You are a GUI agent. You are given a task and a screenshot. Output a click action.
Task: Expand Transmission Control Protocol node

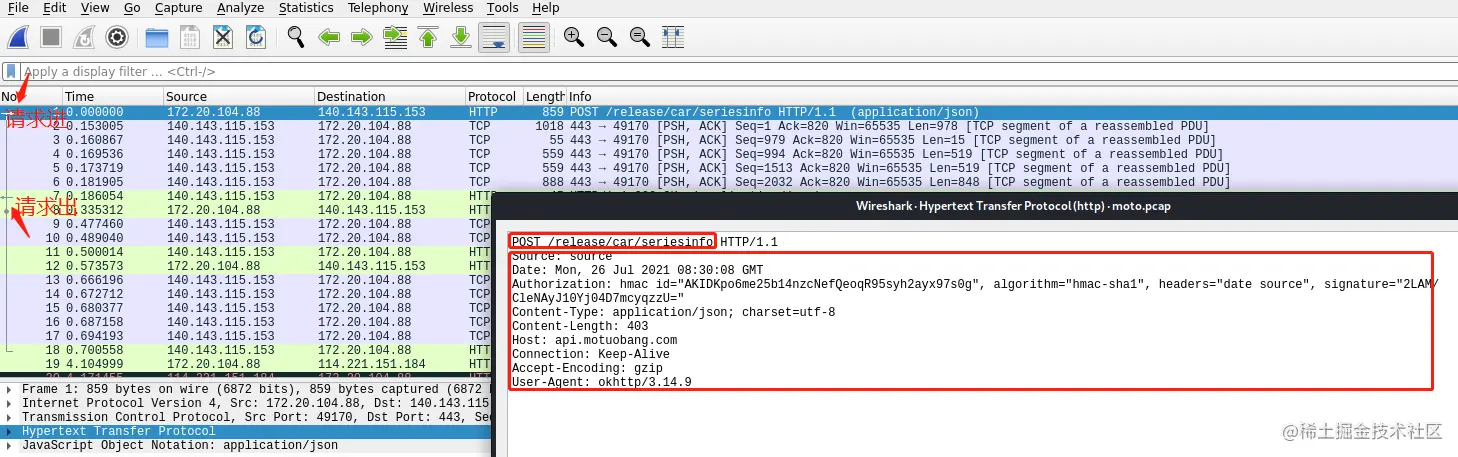click(9, 418)
